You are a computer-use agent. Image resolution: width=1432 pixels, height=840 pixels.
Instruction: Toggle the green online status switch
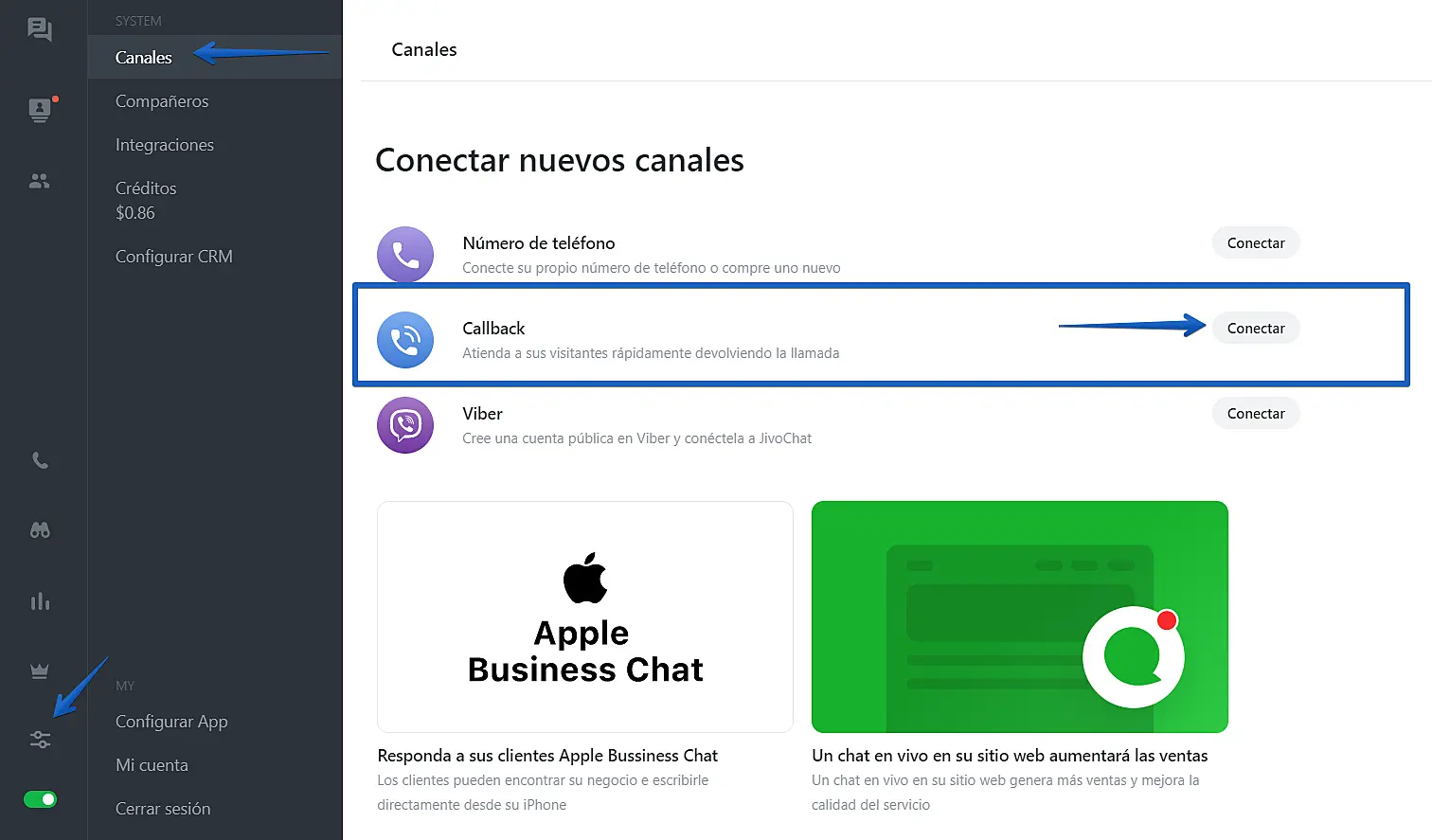pos(40,799)
